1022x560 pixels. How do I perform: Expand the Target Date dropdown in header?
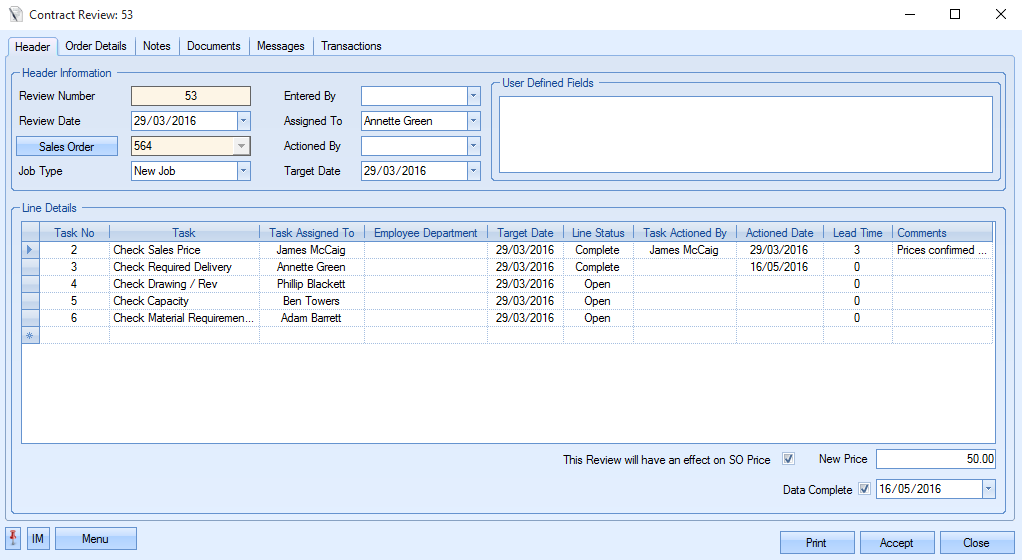[x=473, y=171]
